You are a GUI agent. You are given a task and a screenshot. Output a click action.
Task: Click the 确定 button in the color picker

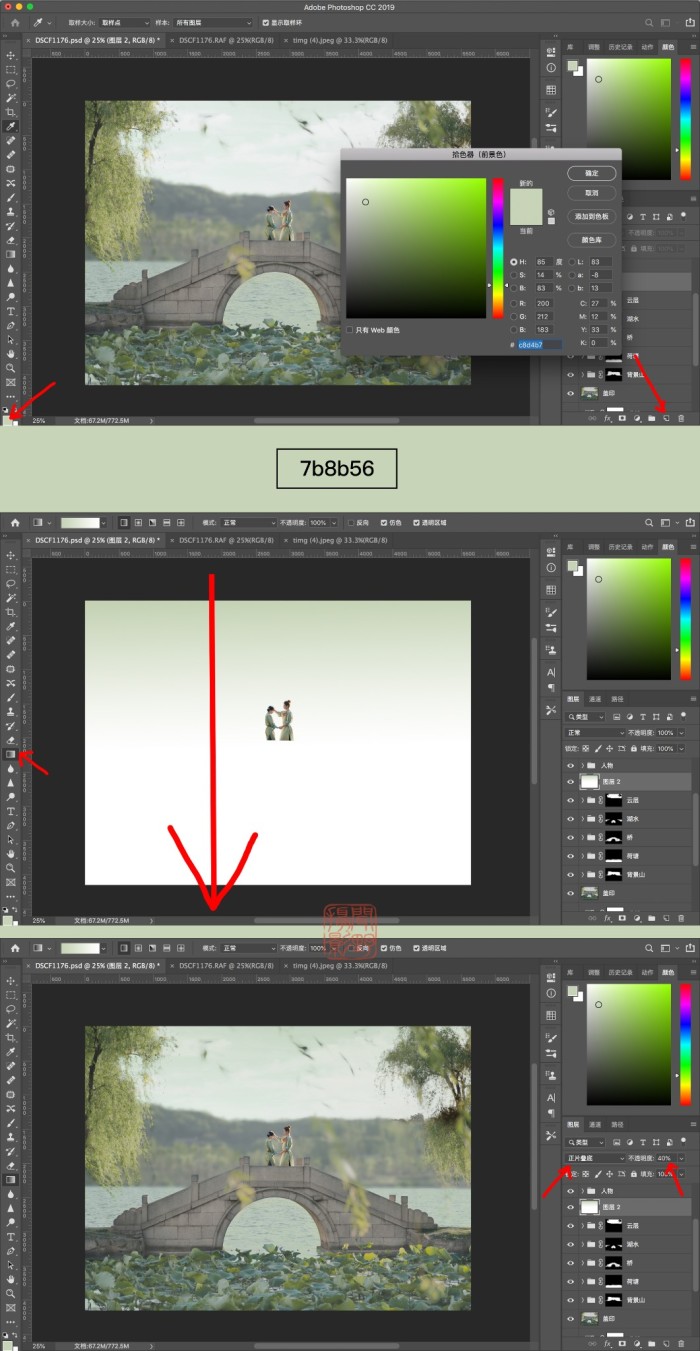[591, 173]
